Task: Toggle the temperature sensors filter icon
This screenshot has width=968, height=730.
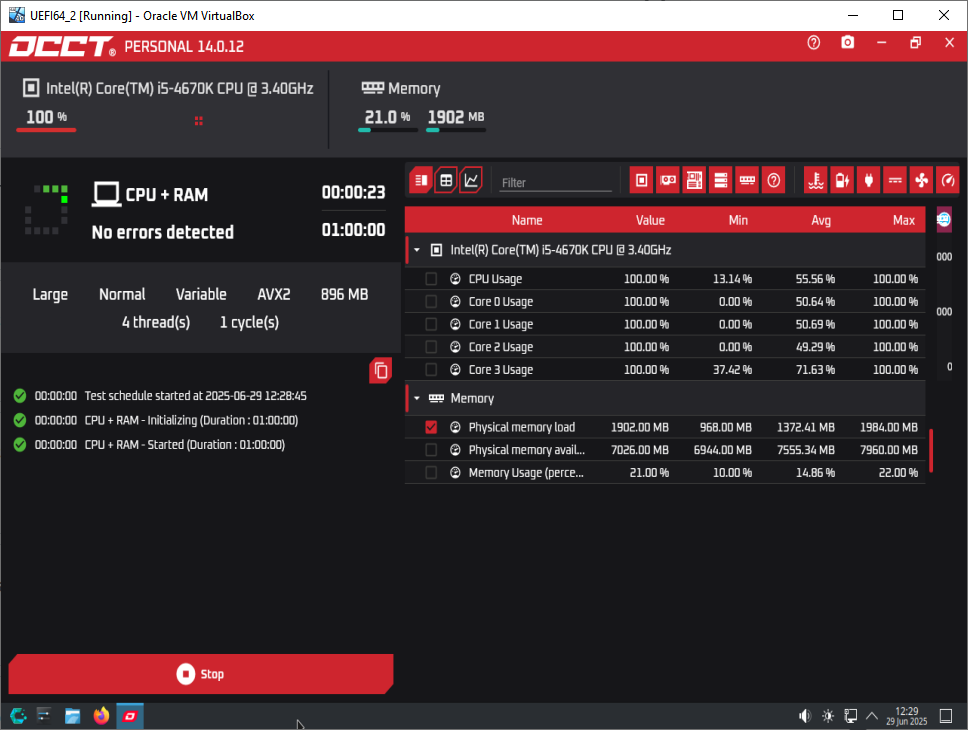Action: point(816,180)
